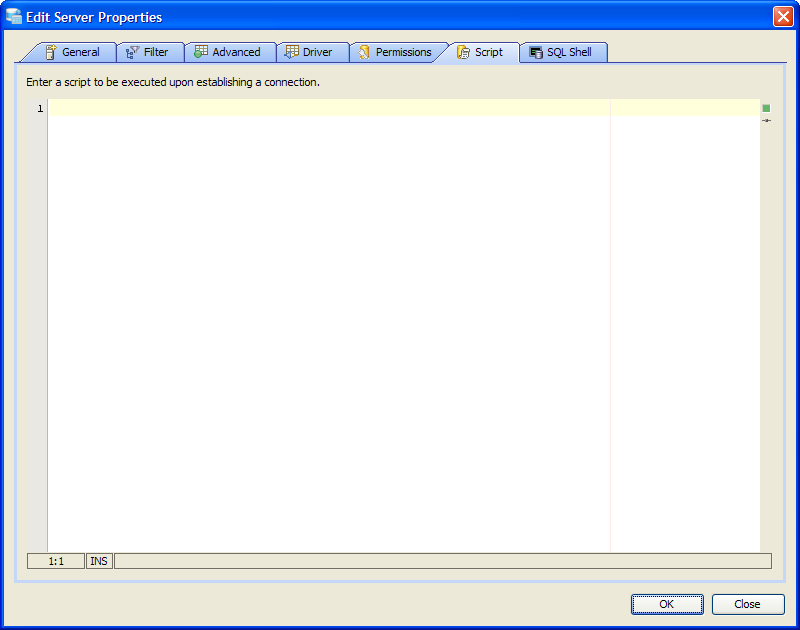Click the Edit Server Properties title icon
The height and width of the screenshot is (630, 800).
(x=14, y=17)
